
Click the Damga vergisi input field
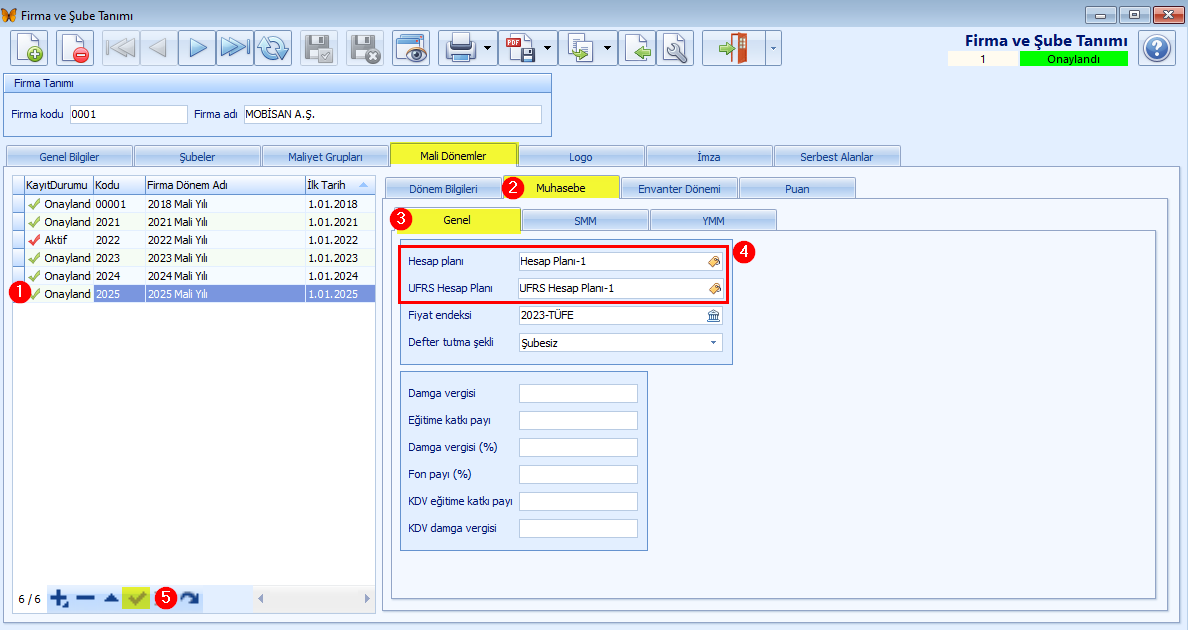pos(578,393)
